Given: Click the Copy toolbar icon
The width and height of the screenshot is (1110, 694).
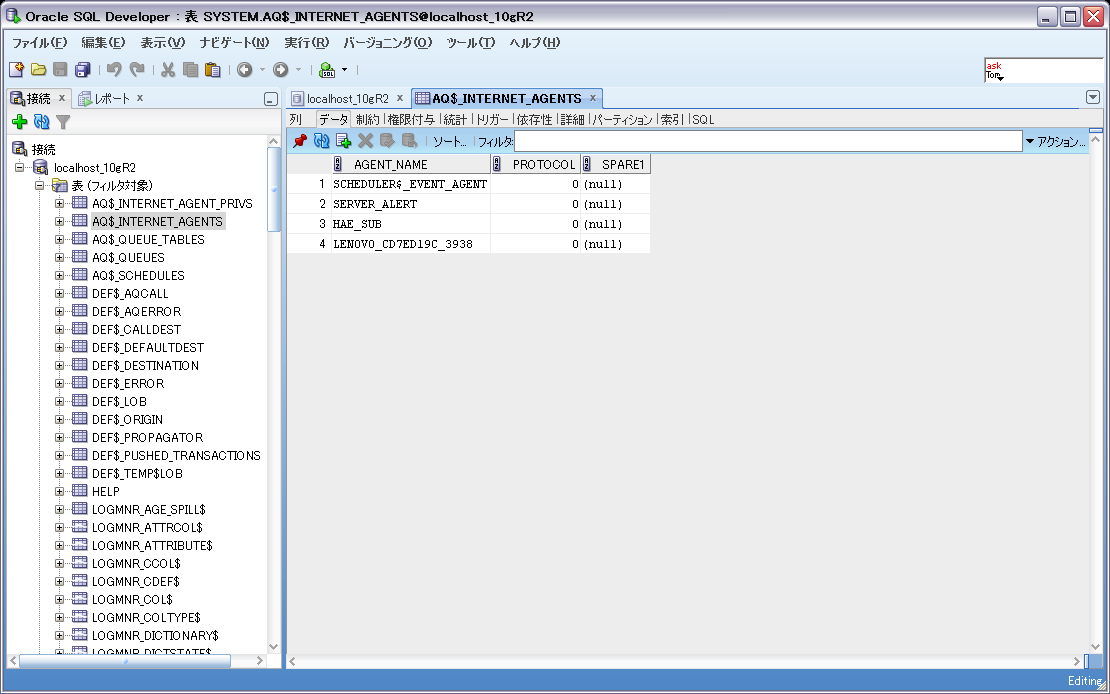Looking at the screenshot, I should click(190, 69).
